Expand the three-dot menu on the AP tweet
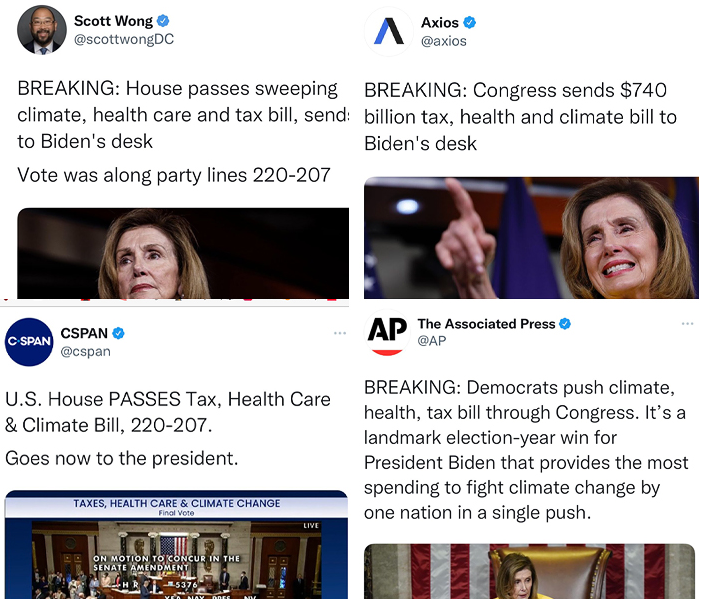725x599 pixels. click(687, 324)
